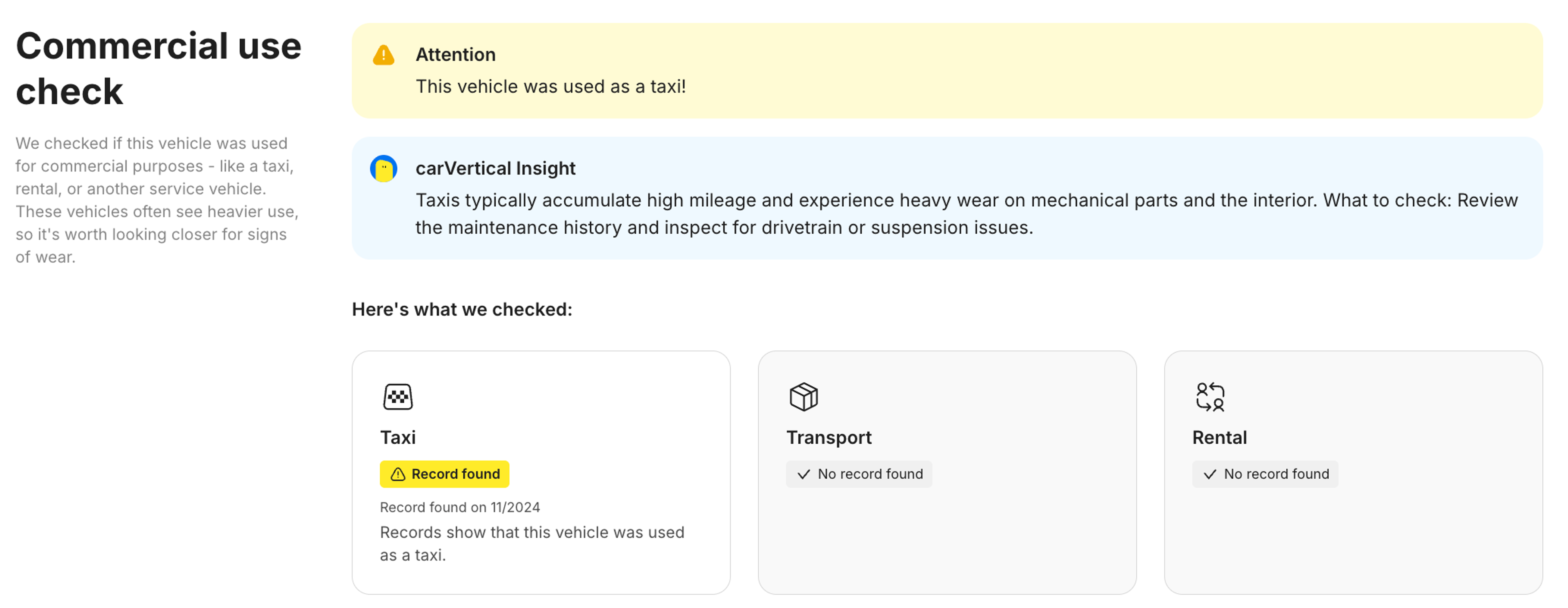Click the Transport box icon
The width and height of the screenshot is (1568, 608).
pos(804,397)
